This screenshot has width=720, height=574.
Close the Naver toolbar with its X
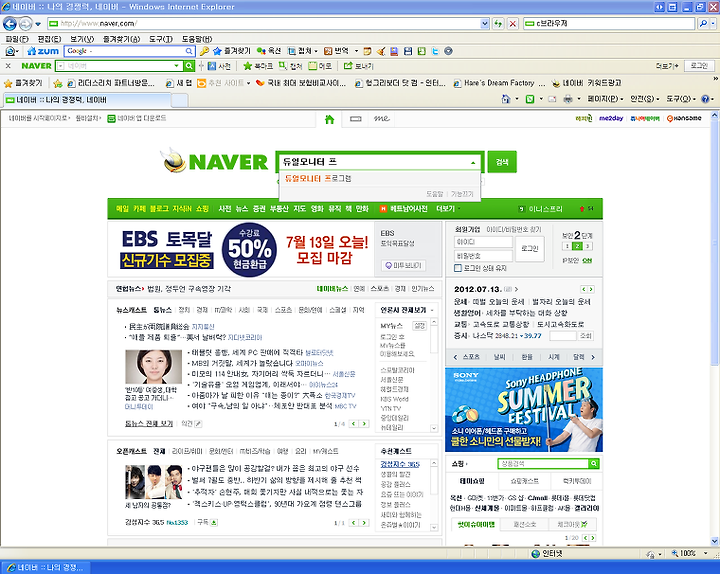click(x=8, y=66)
